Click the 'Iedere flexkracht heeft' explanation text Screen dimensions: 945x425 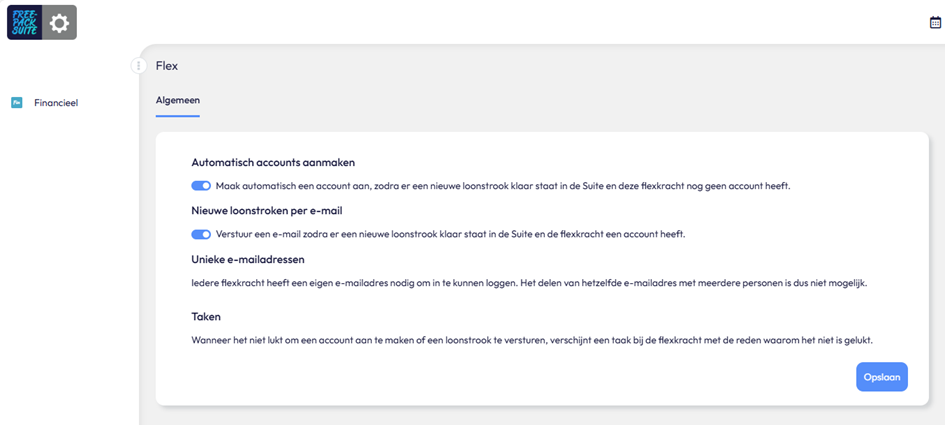[x=529, y=282]
